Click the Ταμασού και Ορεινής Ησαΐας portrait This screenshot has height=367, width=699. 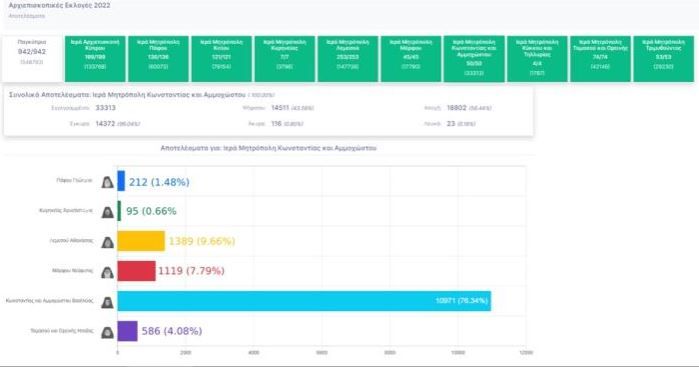(107, 332)
